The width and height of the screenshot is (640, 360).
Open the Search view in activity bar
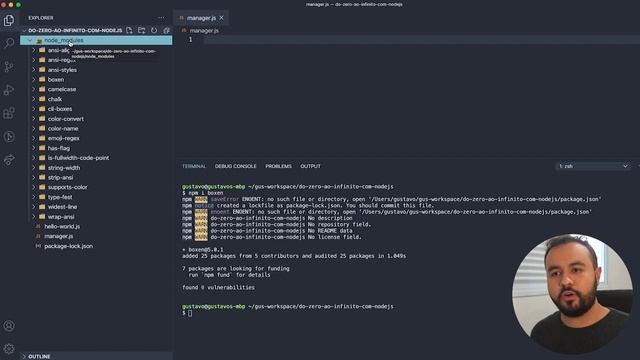click(9, 43)
